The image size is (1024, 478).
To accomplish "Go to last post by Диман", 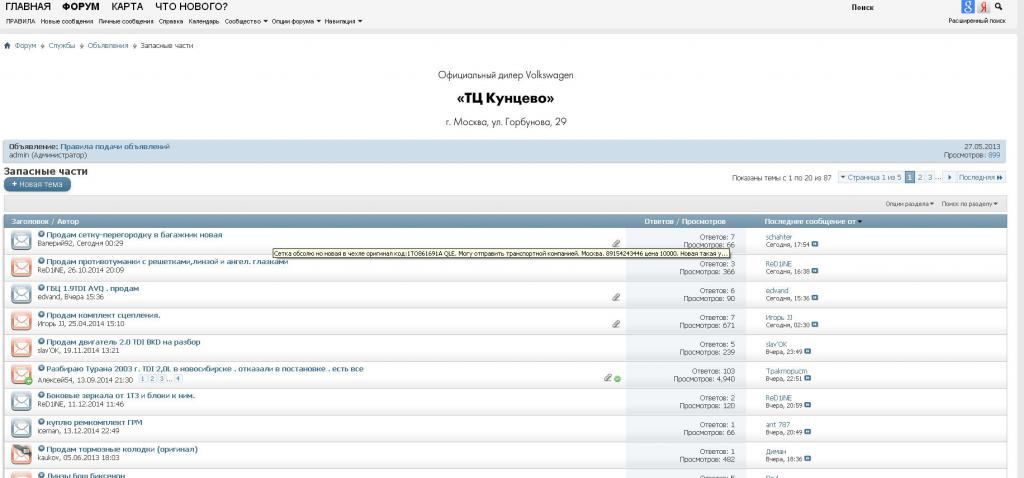I will point(808,459).
